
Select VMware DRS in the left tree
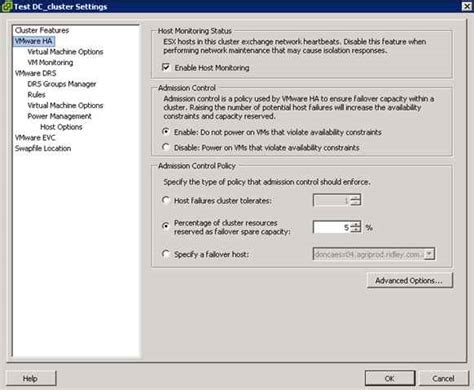(x=36, y=73)
